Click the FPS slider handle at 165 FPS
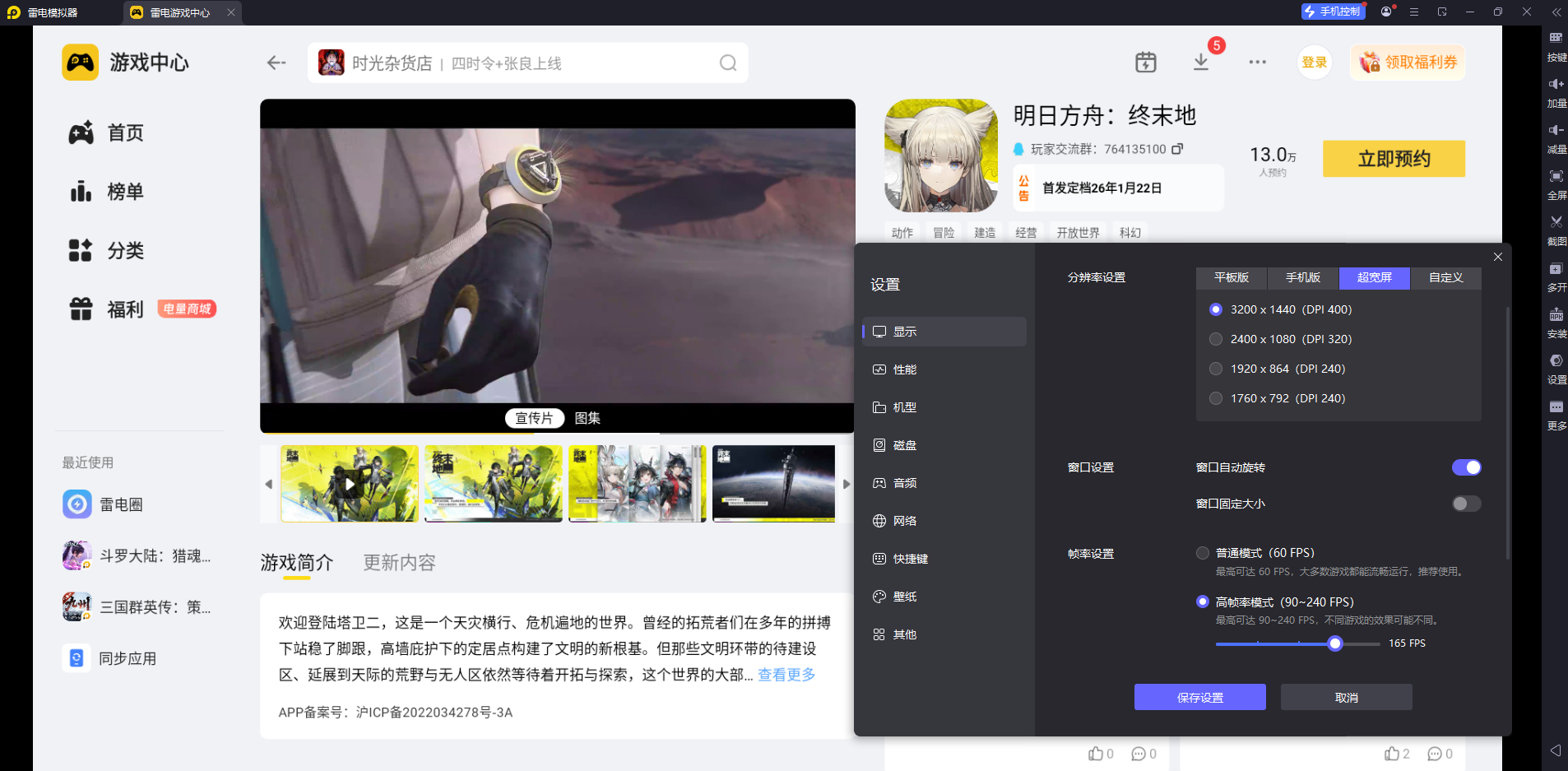 point(1335,643)
